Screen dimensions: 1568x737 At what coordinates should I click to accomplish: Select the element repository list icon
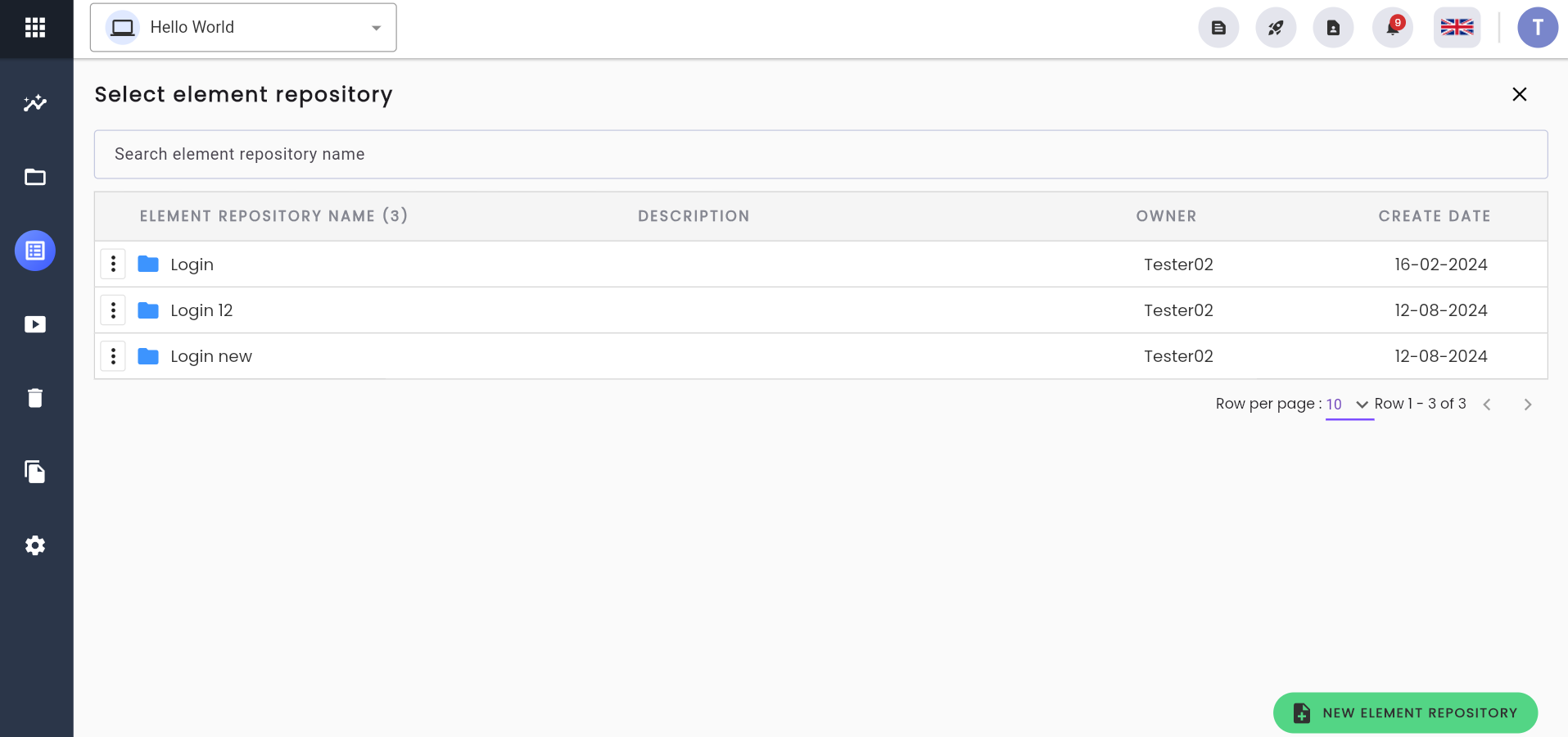tap(35, 251)
